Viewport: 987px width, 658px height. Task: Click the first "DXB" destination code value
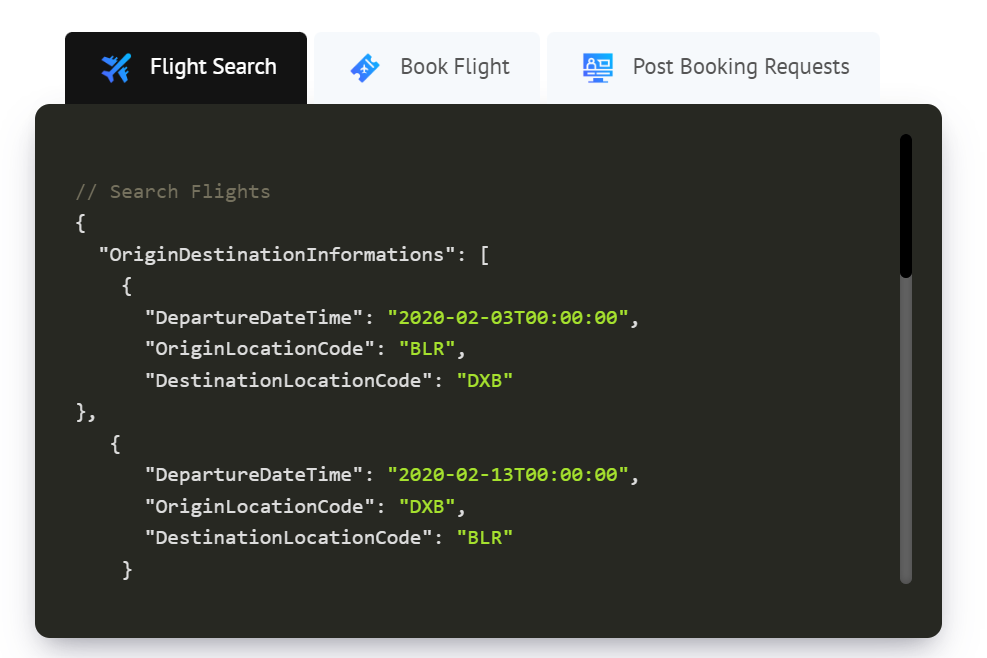[485, 380]
